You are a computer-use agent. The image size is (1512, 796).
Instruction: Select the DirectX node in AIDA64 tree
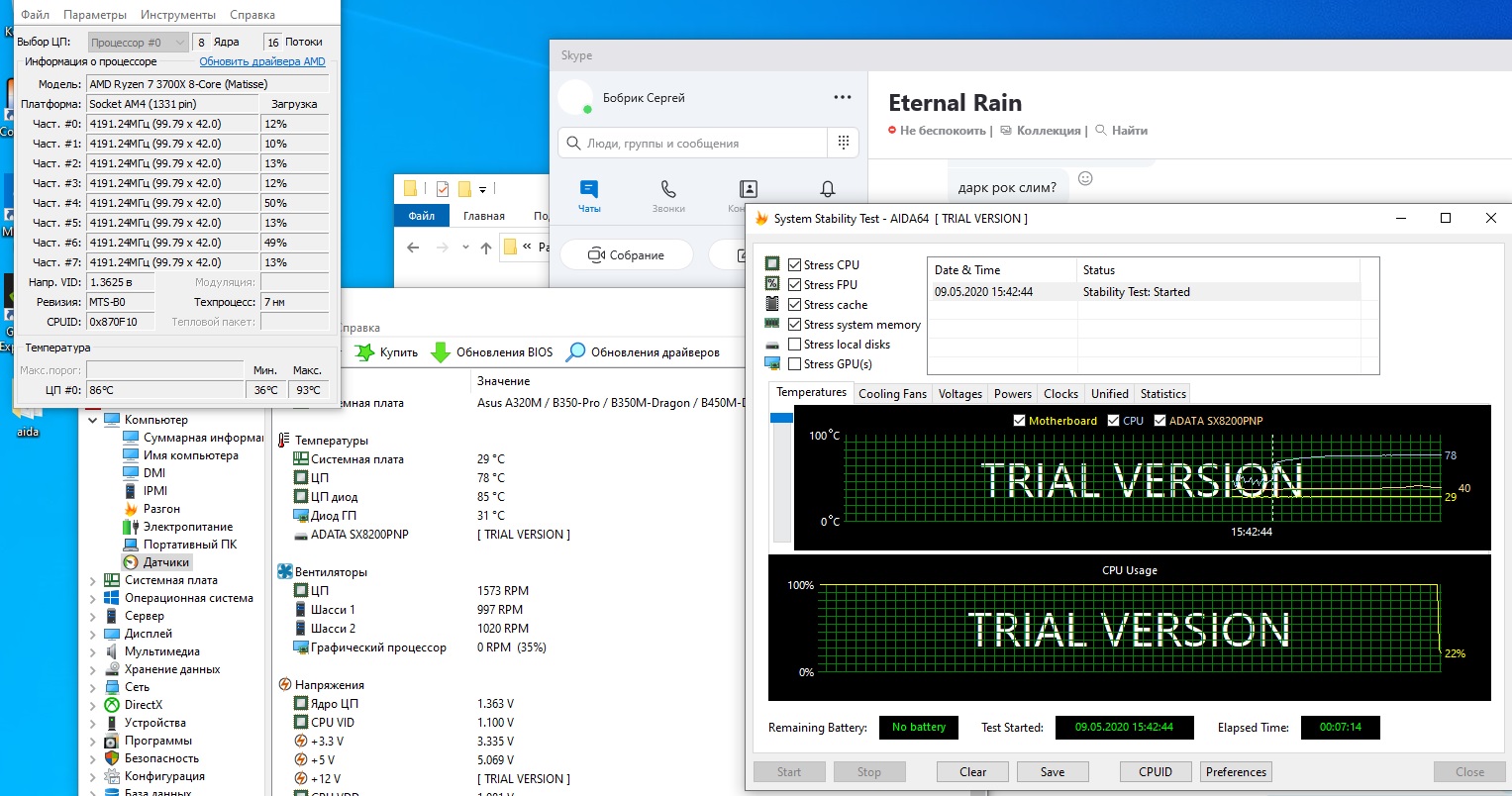[134, 705]
